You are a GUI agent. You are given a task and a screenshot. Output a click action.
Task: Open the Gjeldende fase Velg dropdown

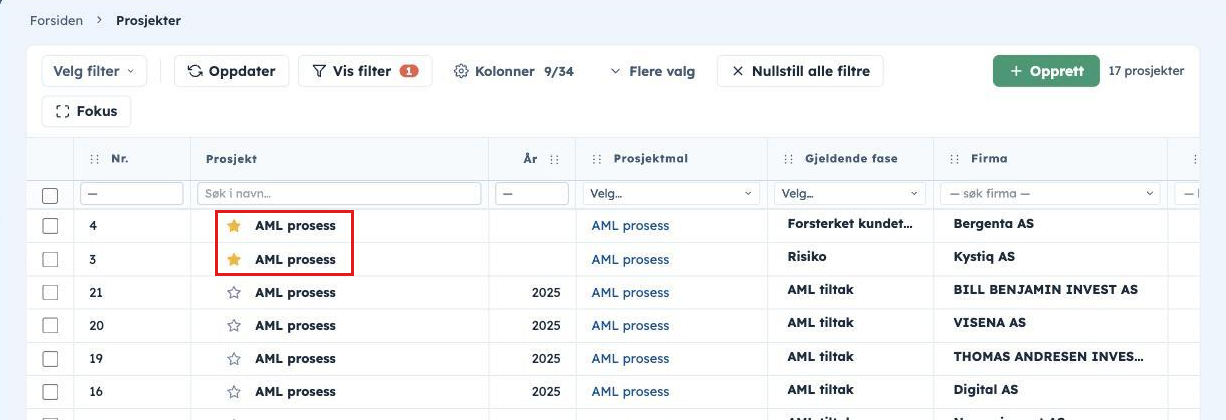pyautogui.click(x=851, y=193)
